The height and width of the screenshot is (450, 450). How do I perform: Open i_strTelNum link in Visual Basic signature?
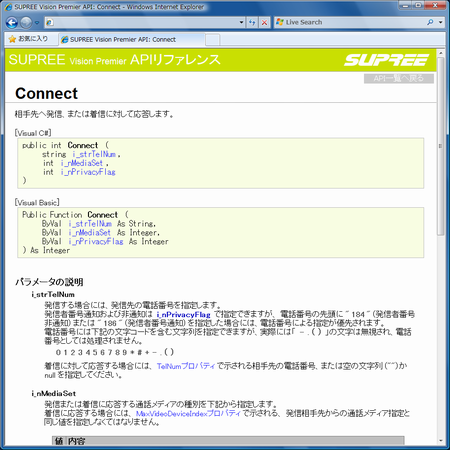click(90, 224)
